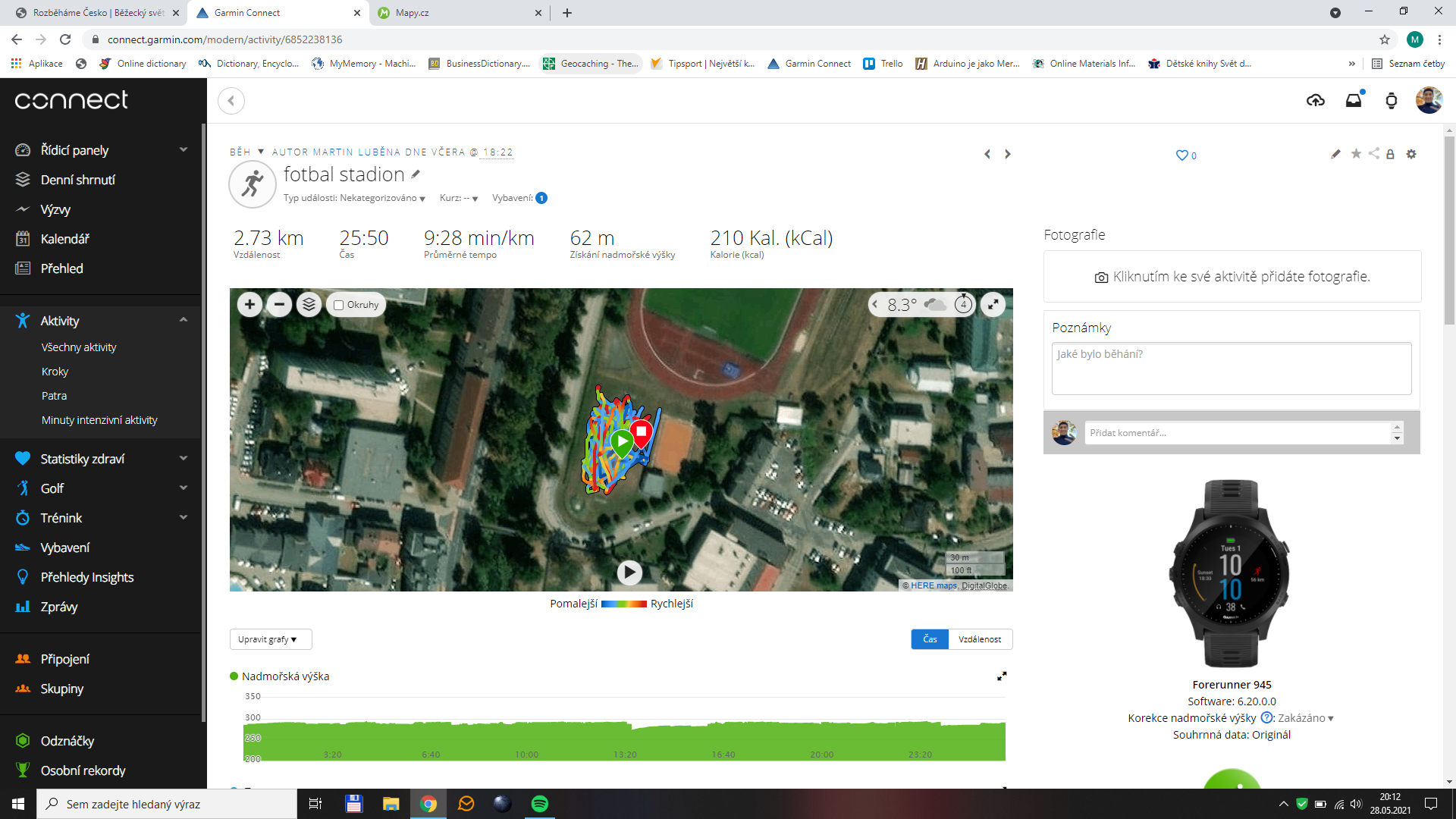Image resolution: width=1456 pixels, height=819 pixels.
Task: Zoom in on the activity map
Action: point(249,305)
